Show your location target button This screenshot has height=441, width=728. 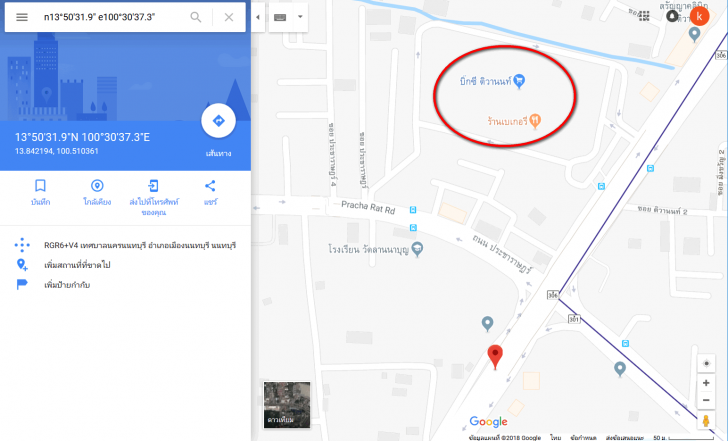[706, 363]
